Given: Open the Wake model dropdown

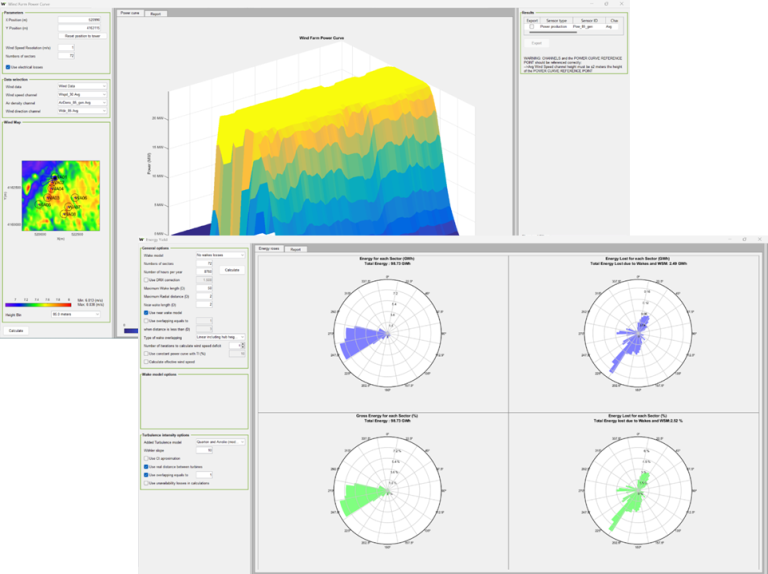Looking at the screenshot, I should click(220, 256).
